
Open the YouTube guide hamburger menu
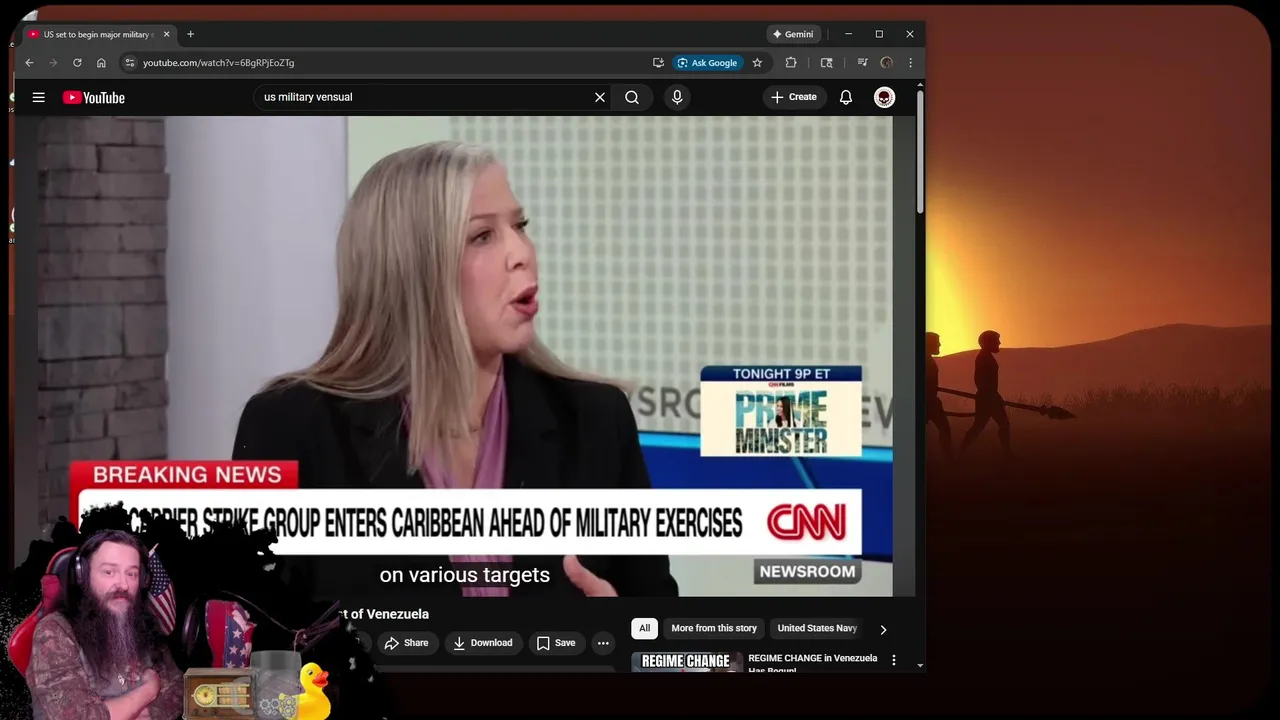coord(38,97)
